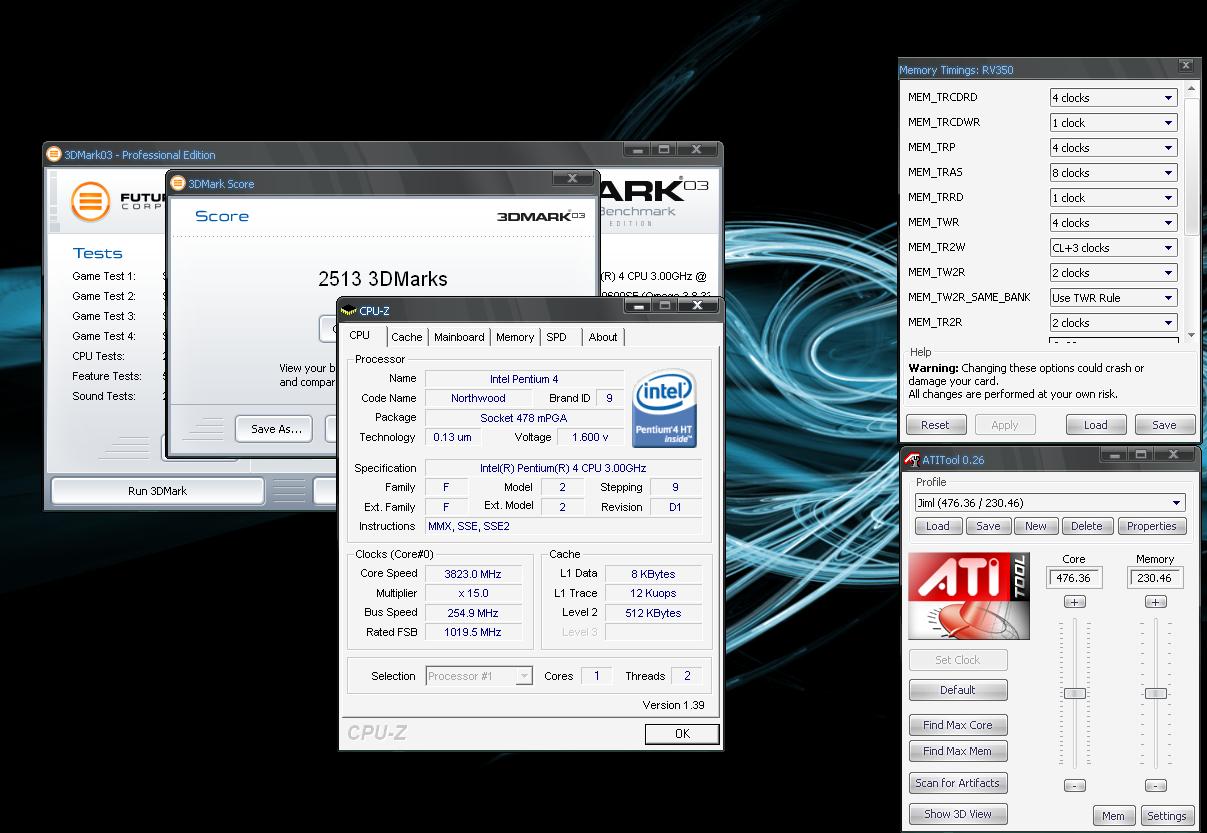
Task: Click the 3DMark Score window title icon
Action: coord(178,183)
